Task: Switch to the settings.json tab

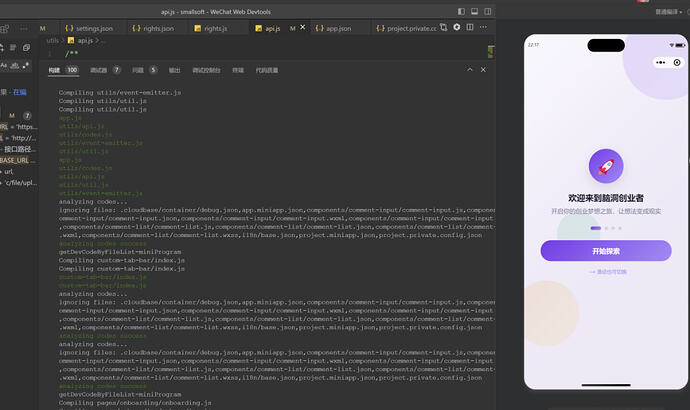Action: tap(89, 28)
